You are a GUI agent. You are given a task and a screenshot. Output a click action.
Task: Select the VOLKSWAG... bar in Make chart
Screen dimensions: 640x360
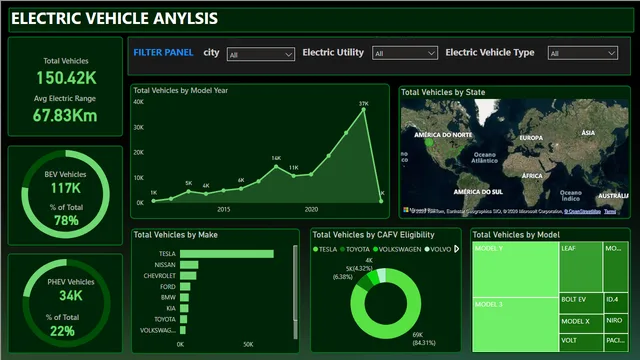[183, 330]
